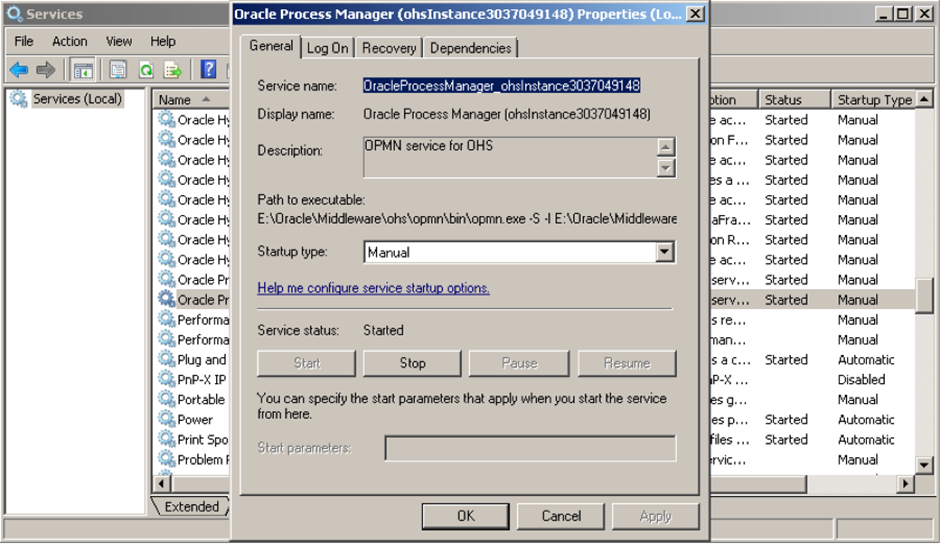940x544 pixels.
Task: Click the Refresh toolbar icon
Action: tap(146, 69)
